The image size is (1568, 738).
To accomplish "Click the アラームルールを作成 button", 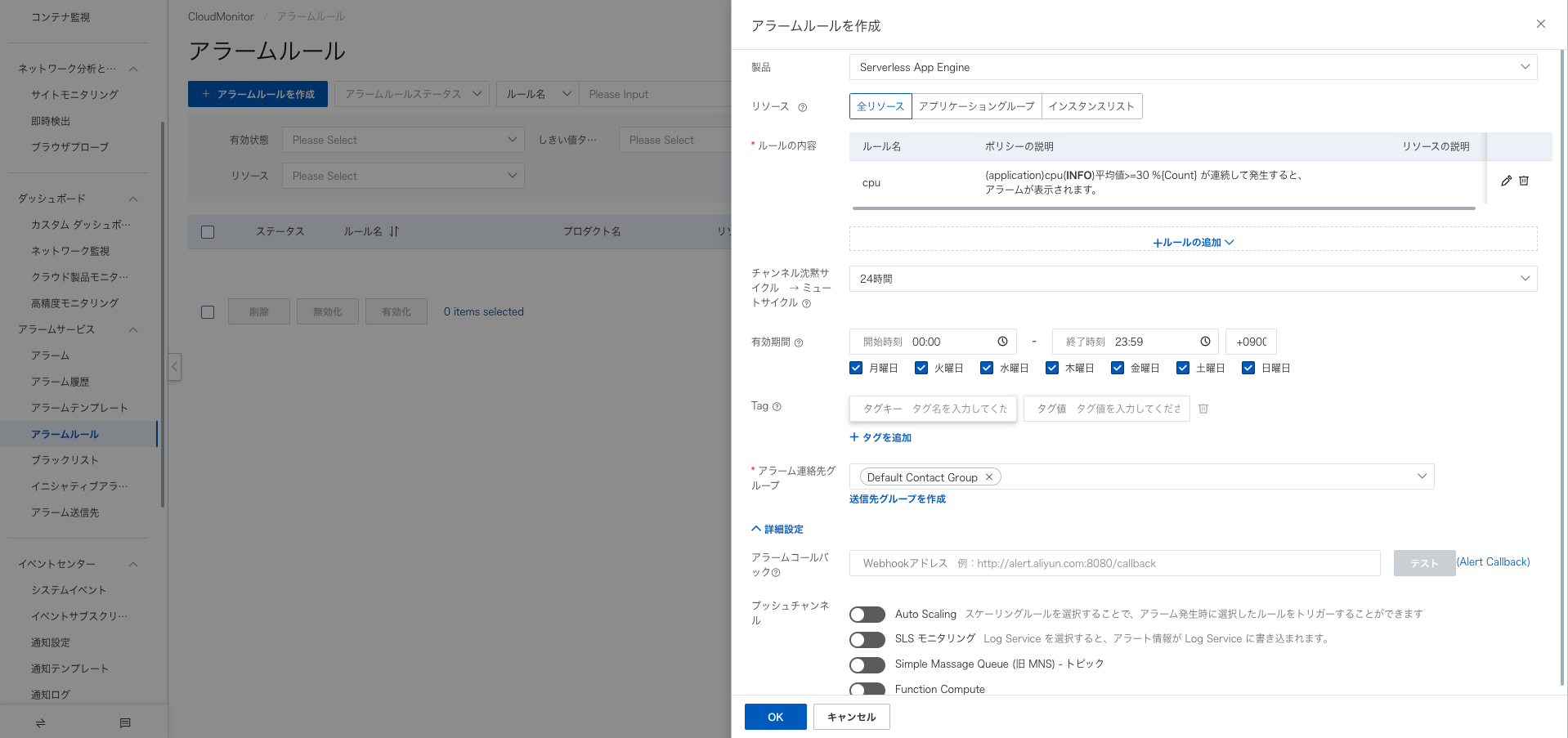I will point(258,94).
